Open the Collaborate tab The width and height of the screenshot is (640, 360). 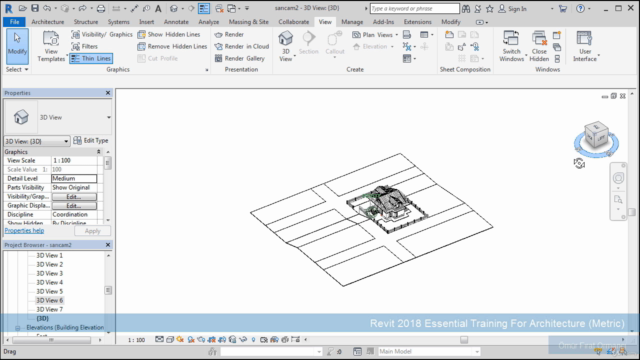point(294,22)
